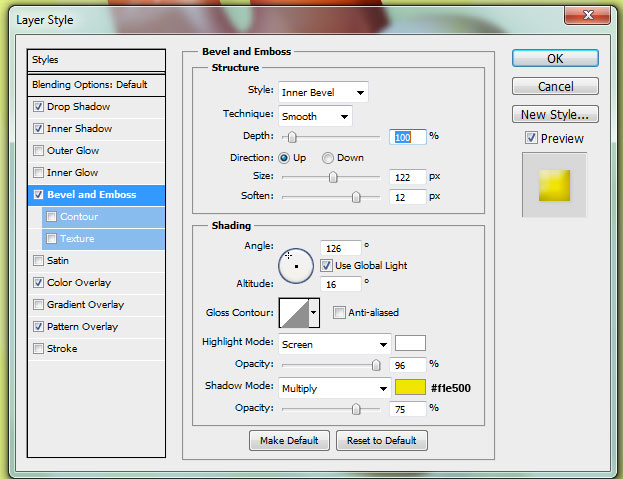The width and height of the screenshot is (623, 479).
Task: Toggle the Use Global Light checkbox
Action: pos(327,266)
